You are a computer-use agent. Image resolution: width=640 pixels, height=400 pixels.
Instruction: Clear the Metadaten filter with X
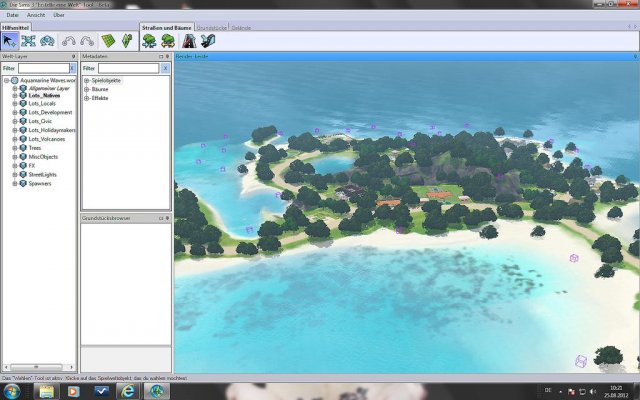(165, 68)
